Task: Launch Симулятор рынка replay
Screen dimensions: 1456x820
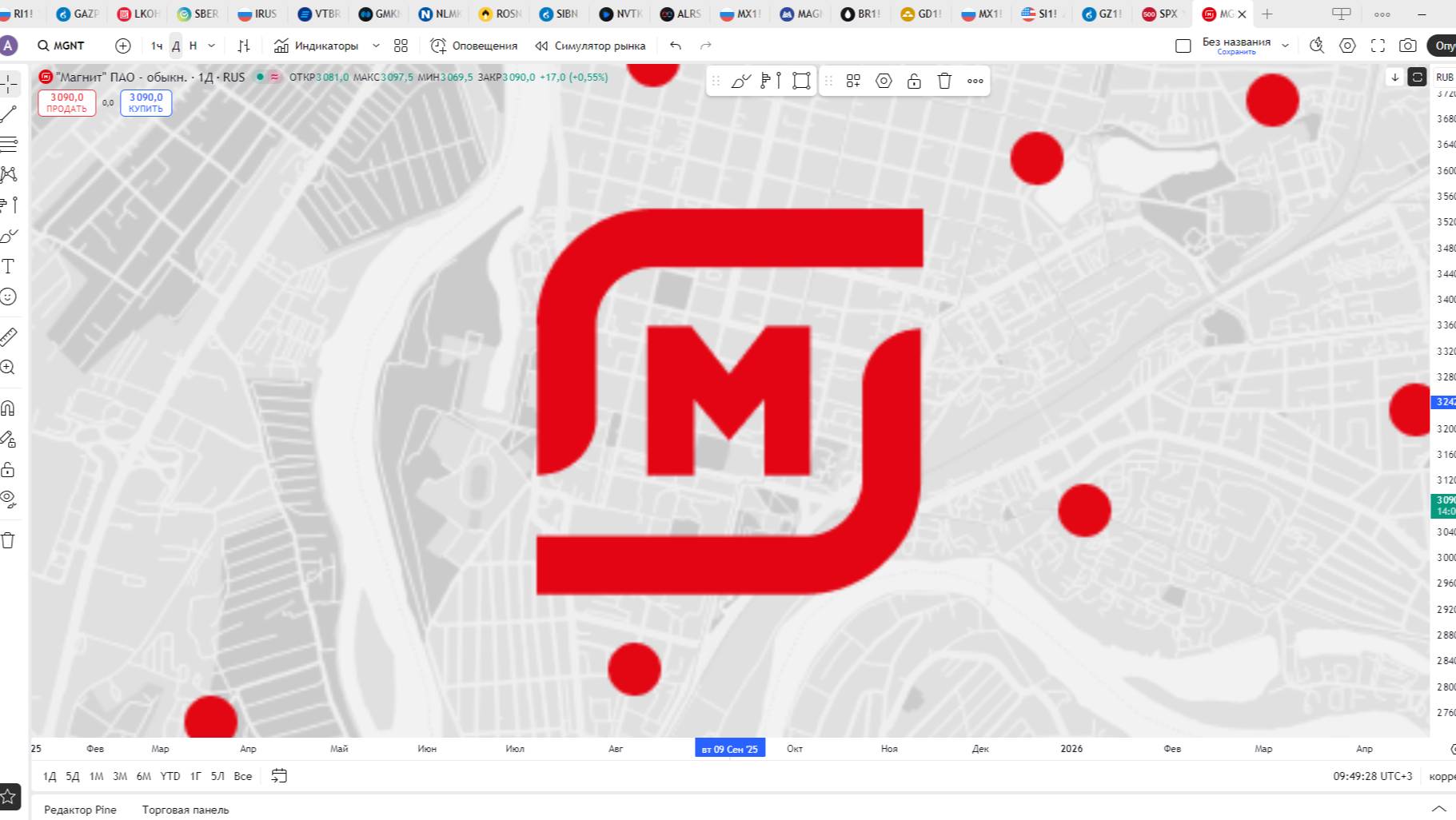Action: coord(590,46)
